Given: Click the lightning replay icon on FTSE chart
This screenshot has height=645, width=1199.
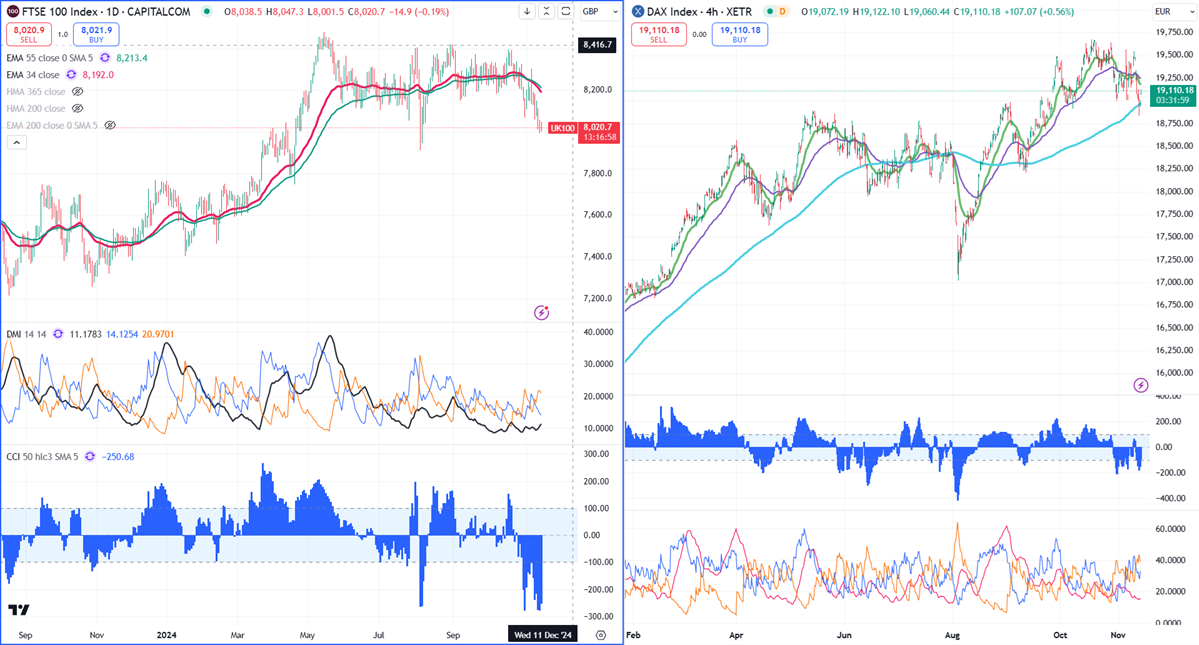Looking at the screenshot, I should point(541,312).
